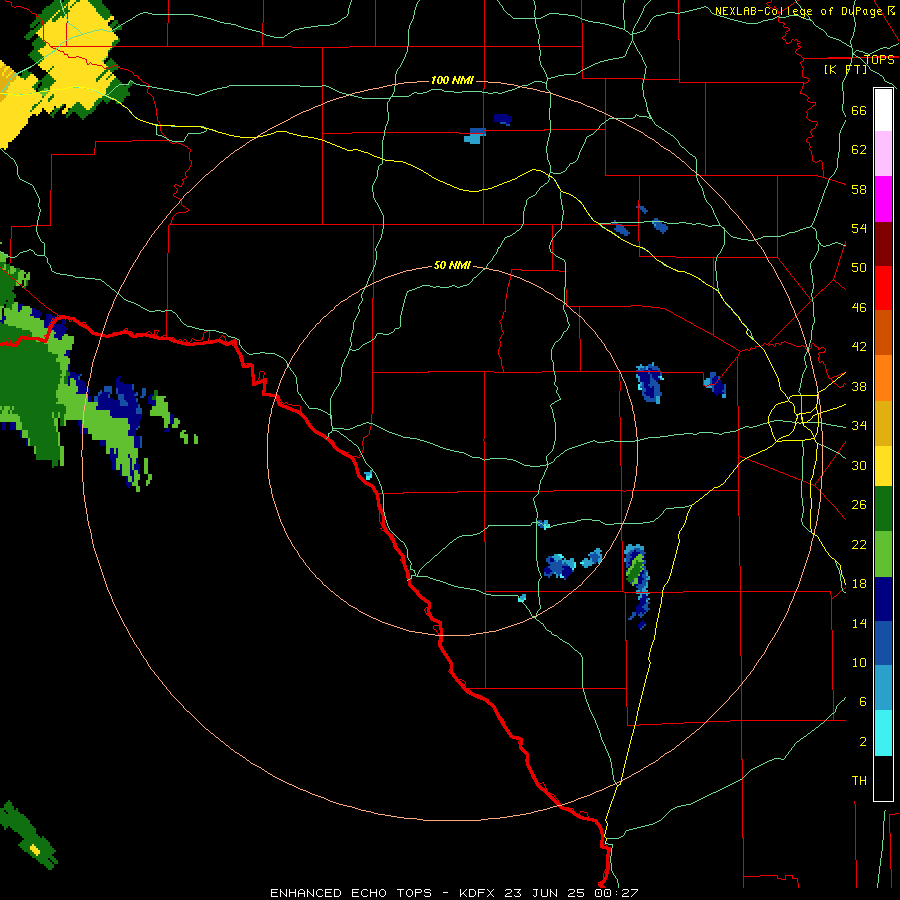Click the 23 JUN 25 date text
This screenshot has height=900, width=900.
(x=545, y=893)
